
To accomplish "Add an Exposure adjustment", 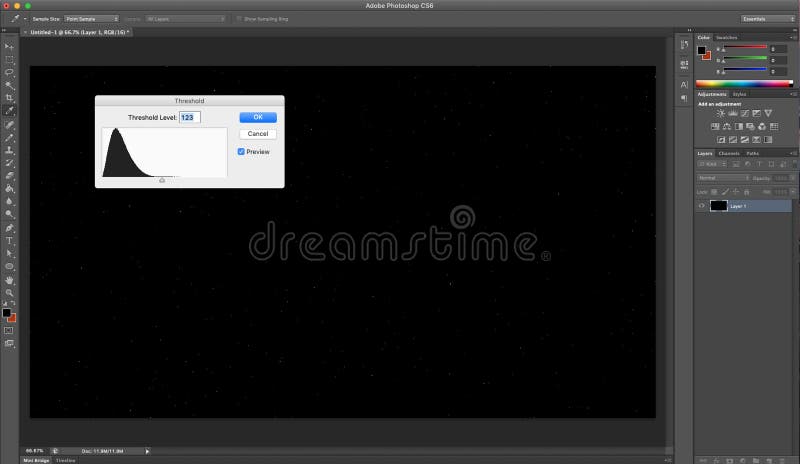I will [757, 113].
